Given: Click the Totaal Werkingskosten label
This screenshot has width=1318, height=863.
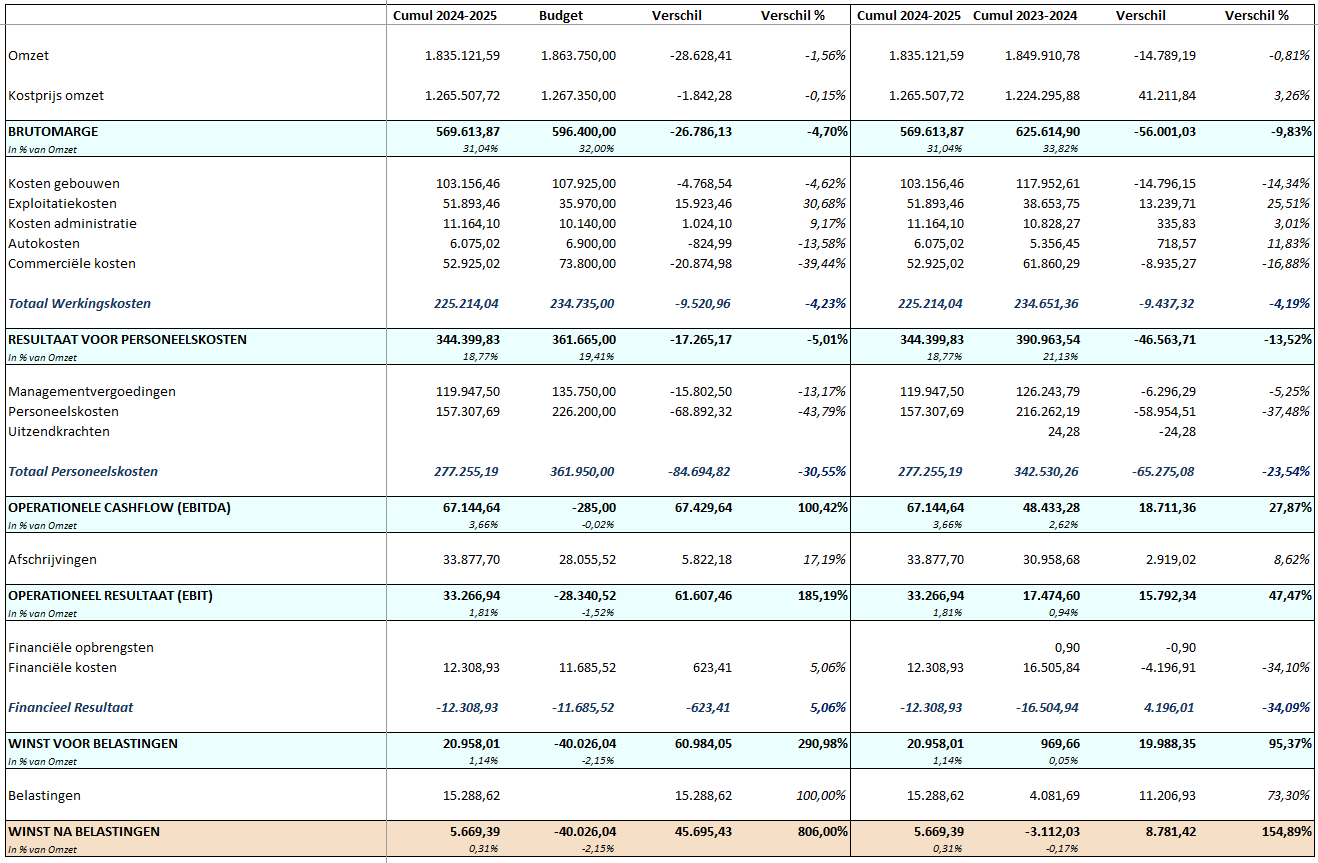Looking at the screenshot, I should 80,304.
